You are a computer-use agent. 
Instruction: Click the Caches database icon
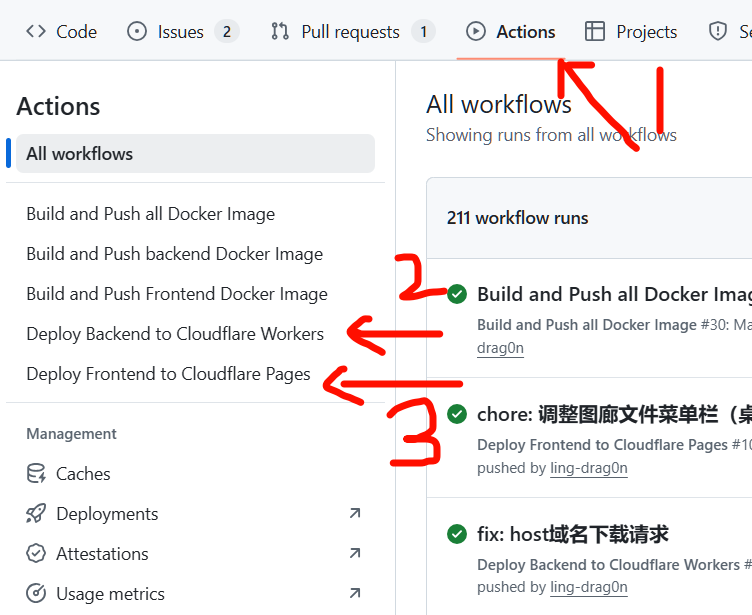point(36,474)
